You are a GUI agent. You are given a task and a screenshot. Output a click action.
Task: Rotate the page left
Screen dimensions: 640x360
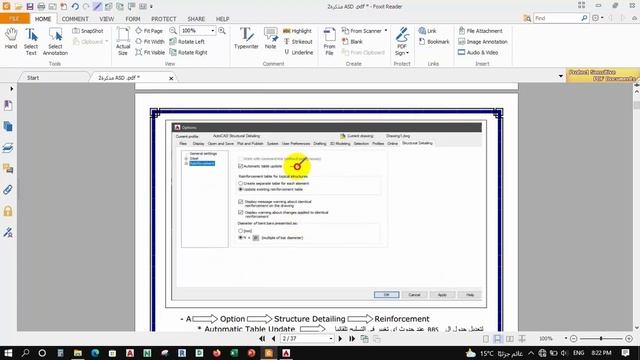pos(187,42)
